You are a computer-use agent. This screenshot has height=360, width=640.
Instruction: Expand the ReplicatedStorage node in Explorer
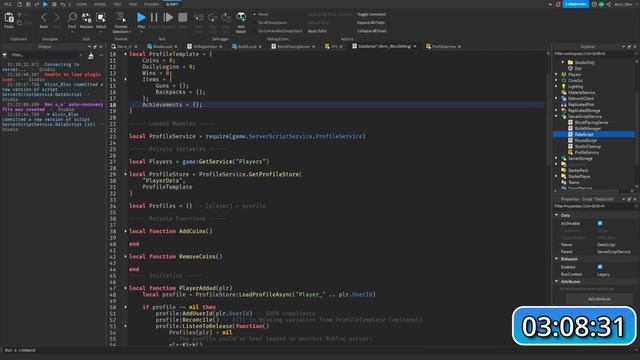point(556,110)
